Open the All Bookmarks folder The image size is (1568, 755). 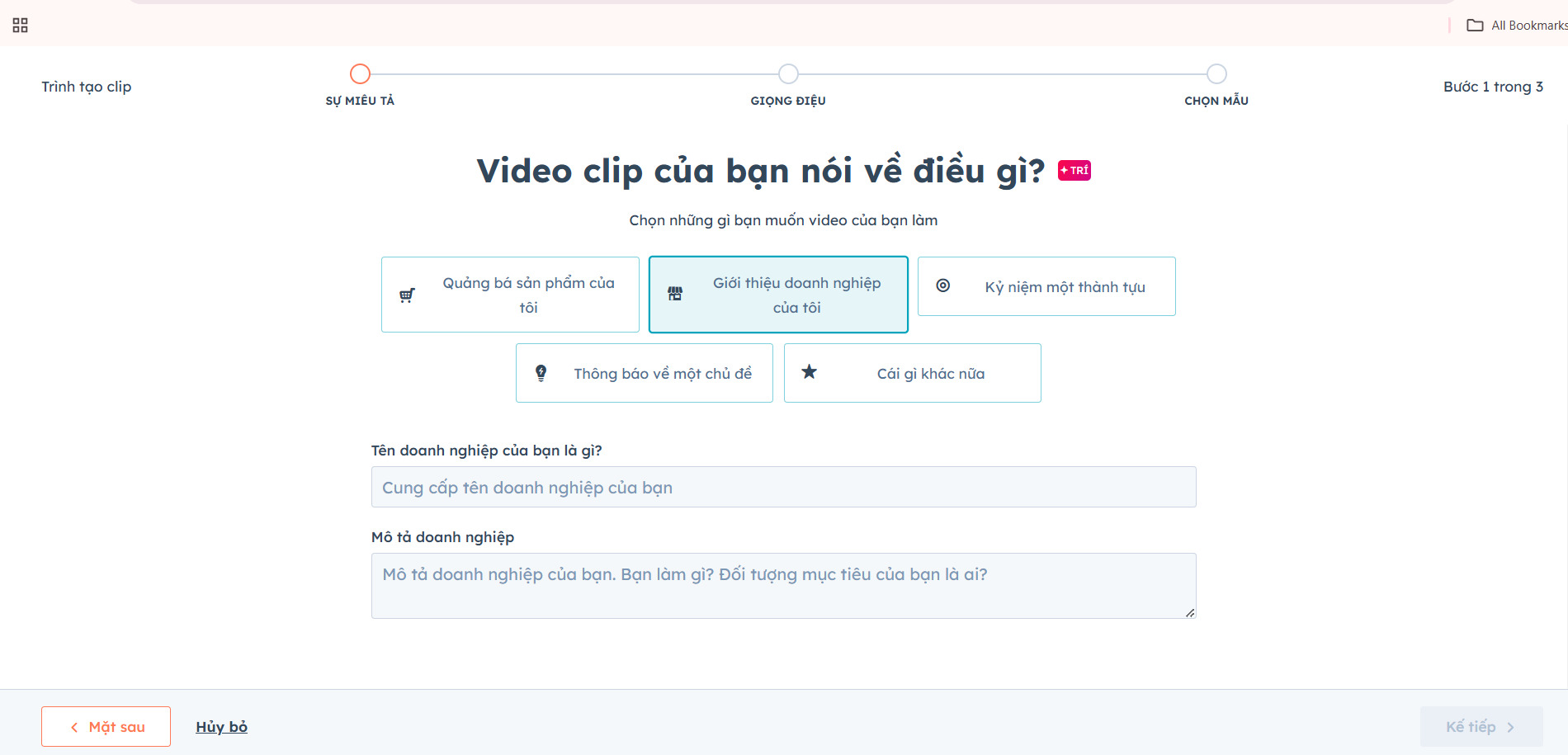point(1517,26)
